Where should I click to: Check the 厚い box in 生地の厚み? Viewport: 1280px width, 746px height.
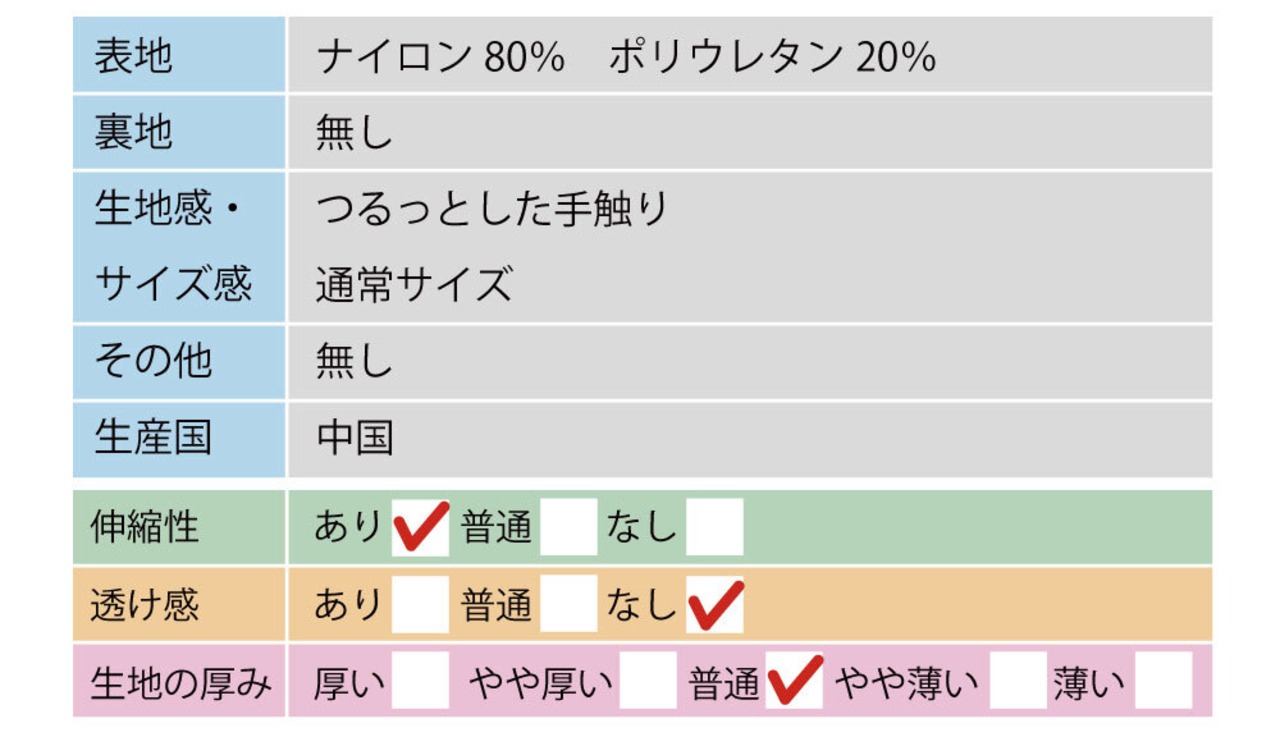(x=420, y=681)
